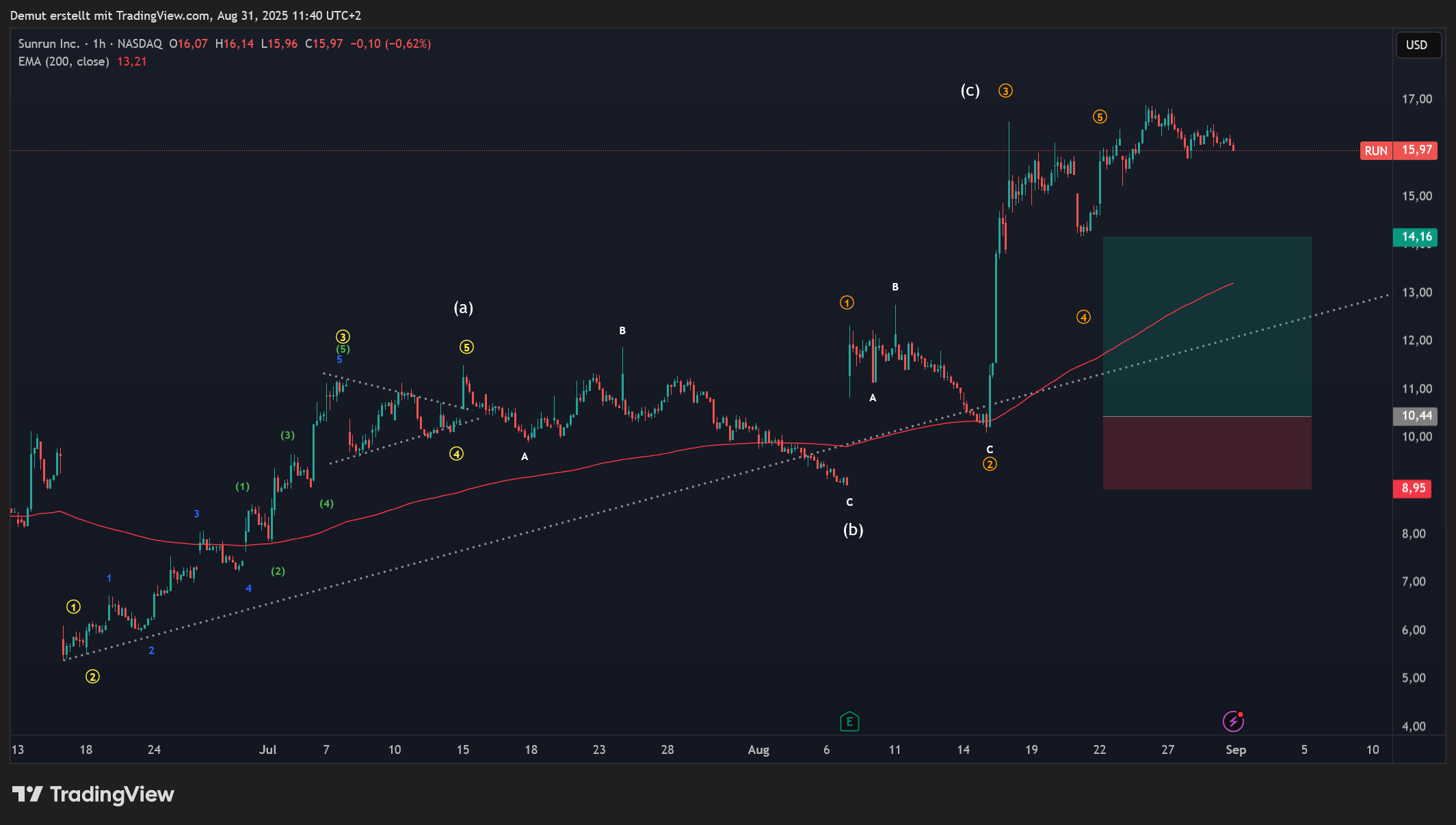
Task: Select the orange circled 4 wave label
Action: (x=1083, y=317)
